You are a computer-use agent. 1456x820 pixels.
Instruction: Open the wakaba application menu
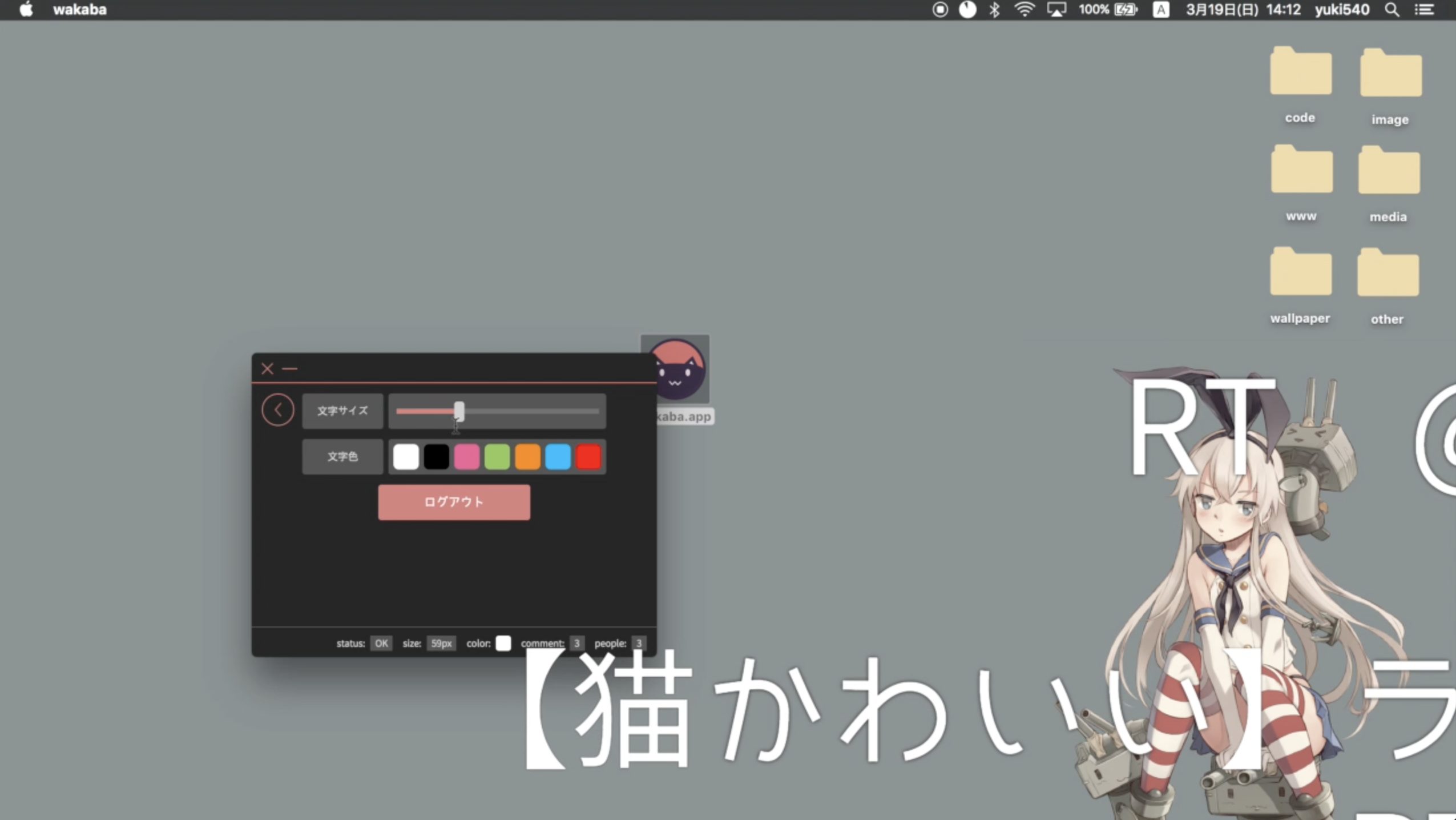tap(80, 10)
